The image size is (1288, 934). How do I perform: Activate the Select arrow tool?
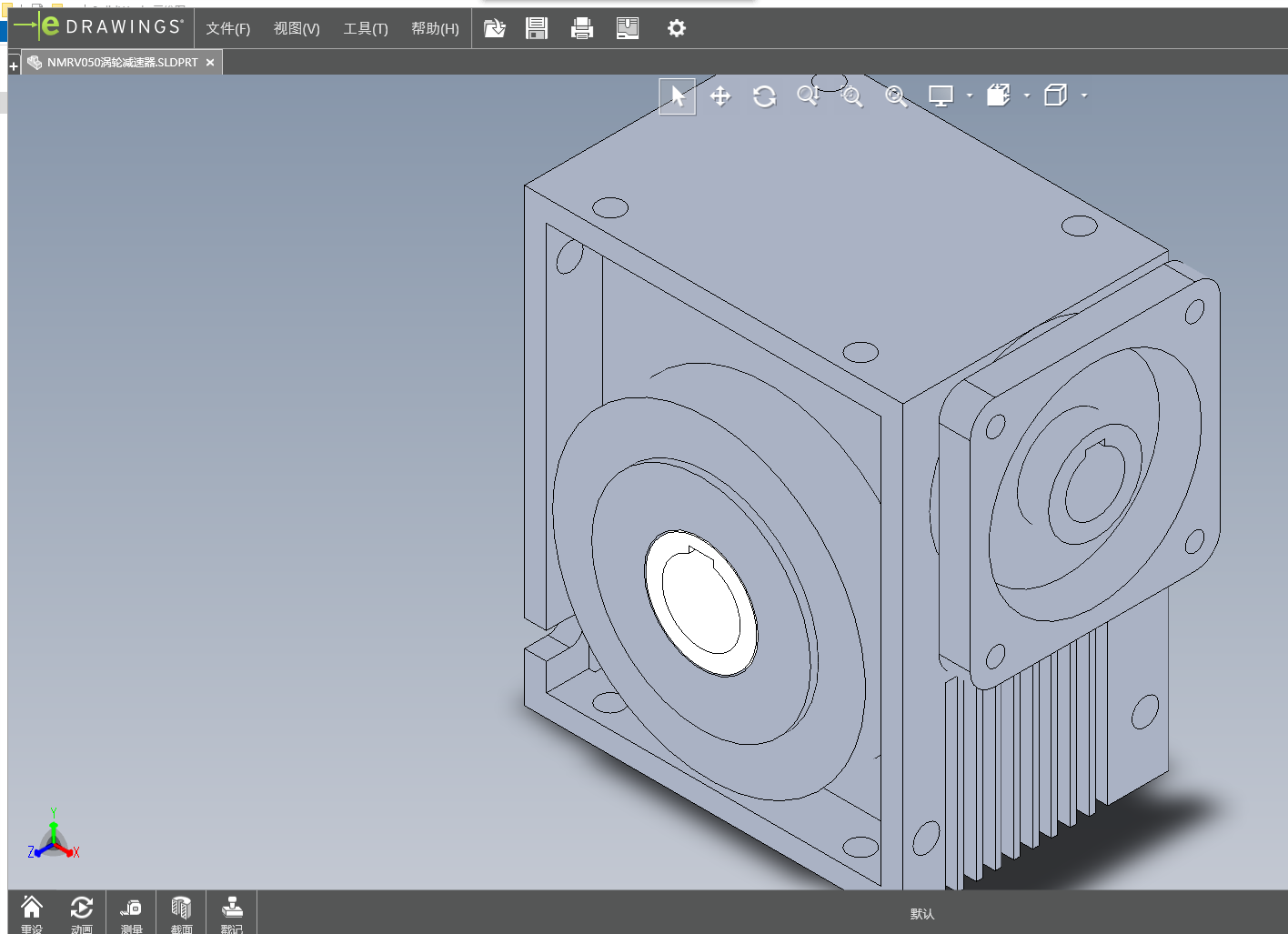coord(678,96)
